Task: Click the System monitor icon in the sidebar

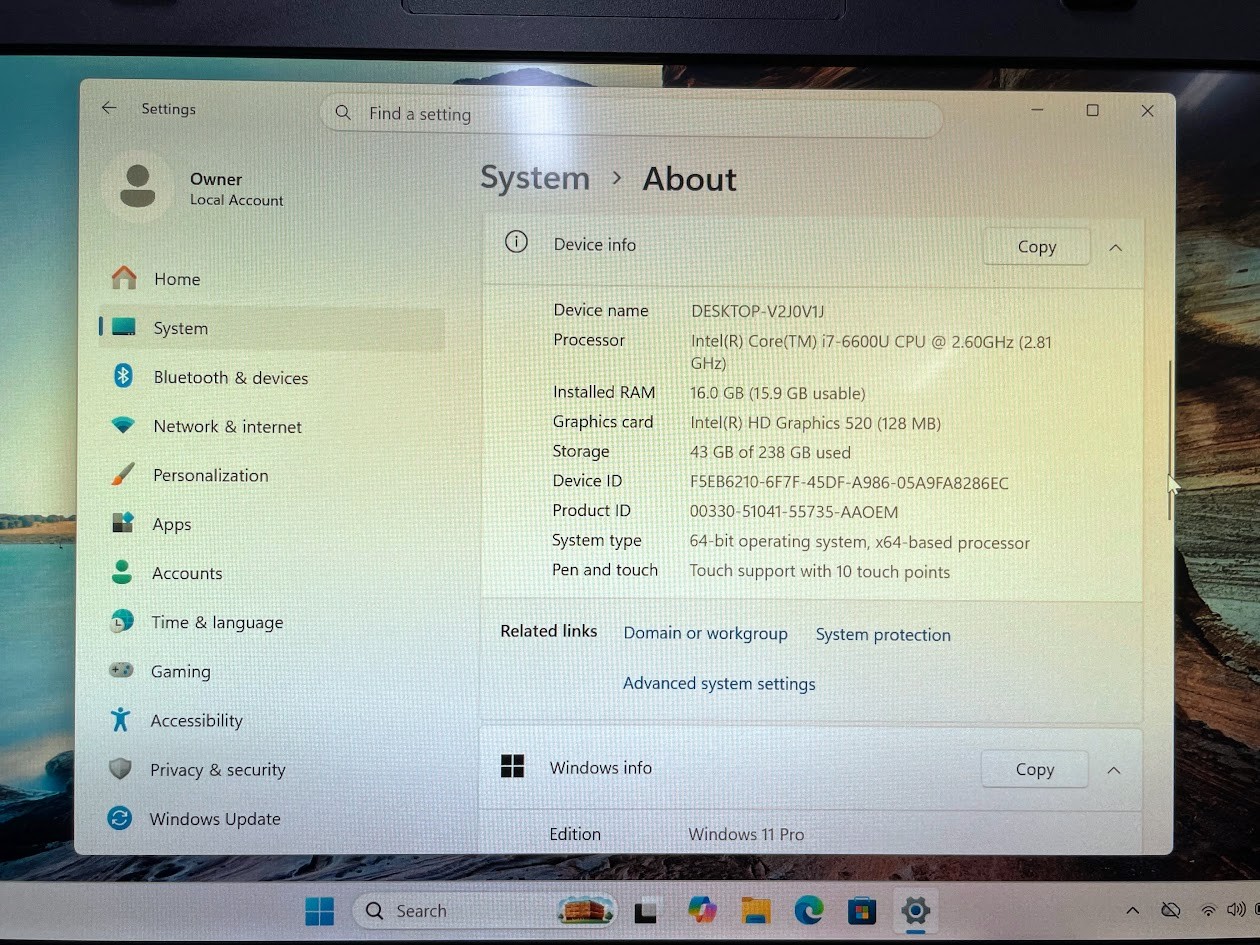Action: [124, 327]
